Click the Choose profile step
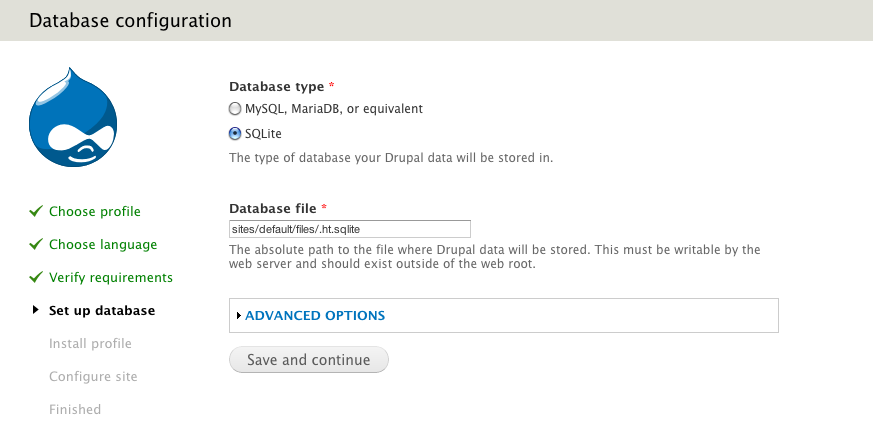This screenshot has width=873, height=429. 95,211
